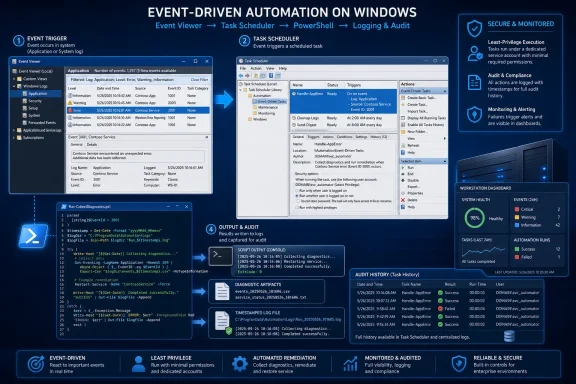Viewport: 576px width, 384px height.
Task: Click the red Error icon in the selected event row
Action: 70,110
